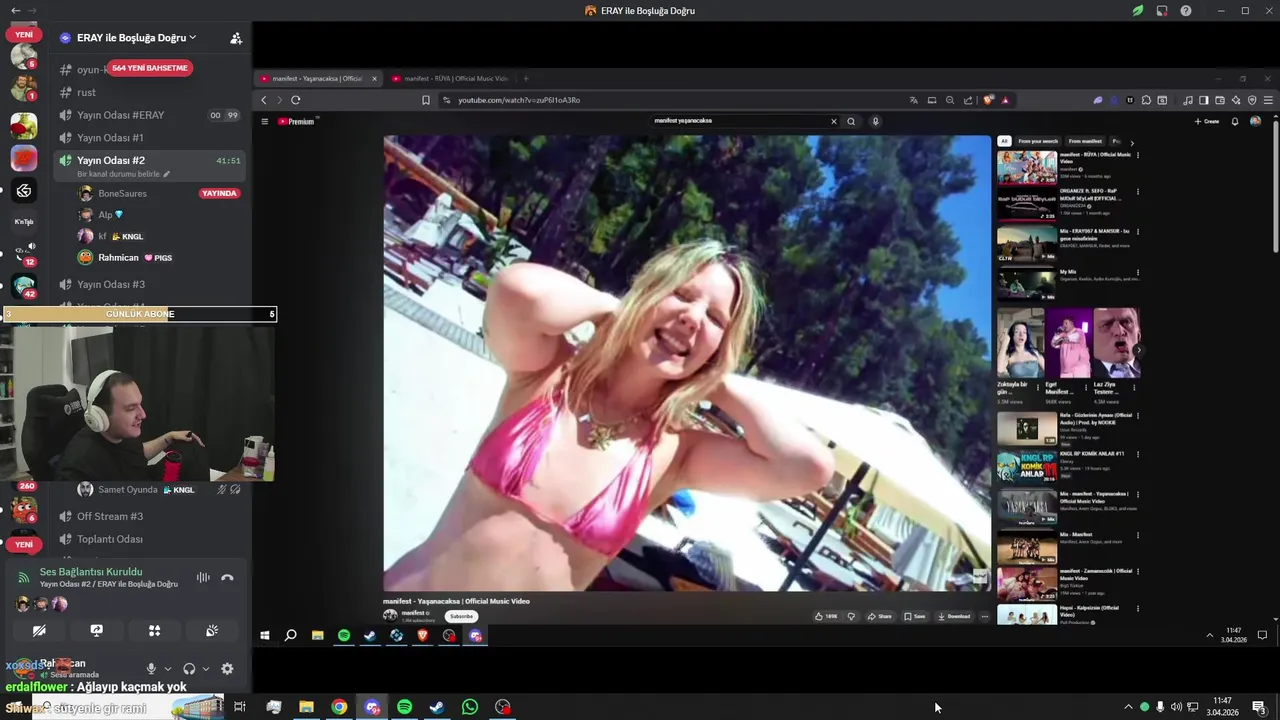
Task: Open the YouTube Create button
Action: (1207, 121)
